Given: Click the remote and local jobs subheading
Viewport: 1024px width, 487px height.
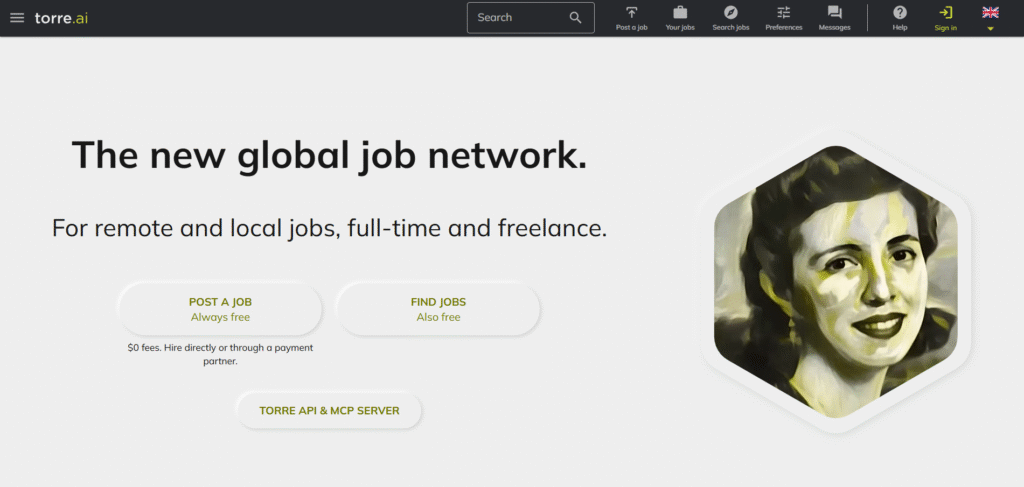Looking at the screenshot, I should (329, 228).
